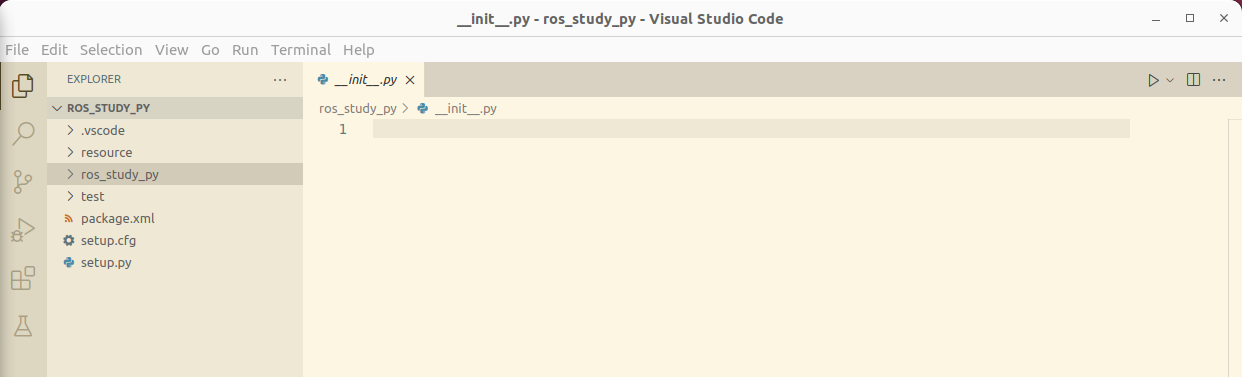Open the Testing flask view

[23, 326]
